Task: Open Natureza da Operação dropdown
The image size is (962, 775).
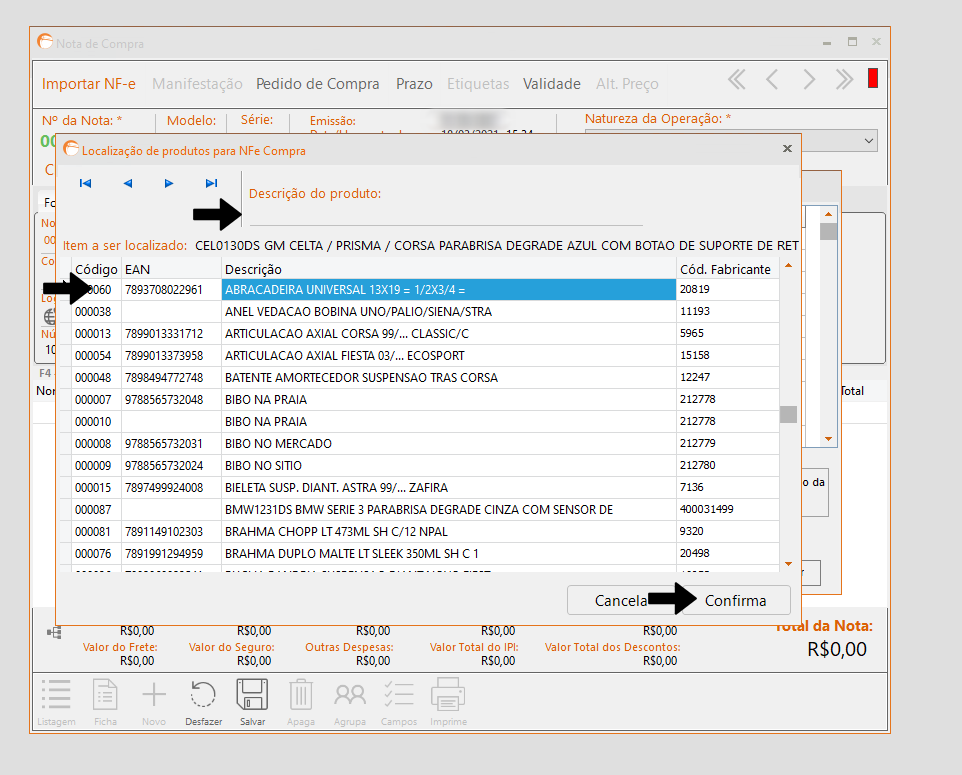Action: 867,141
